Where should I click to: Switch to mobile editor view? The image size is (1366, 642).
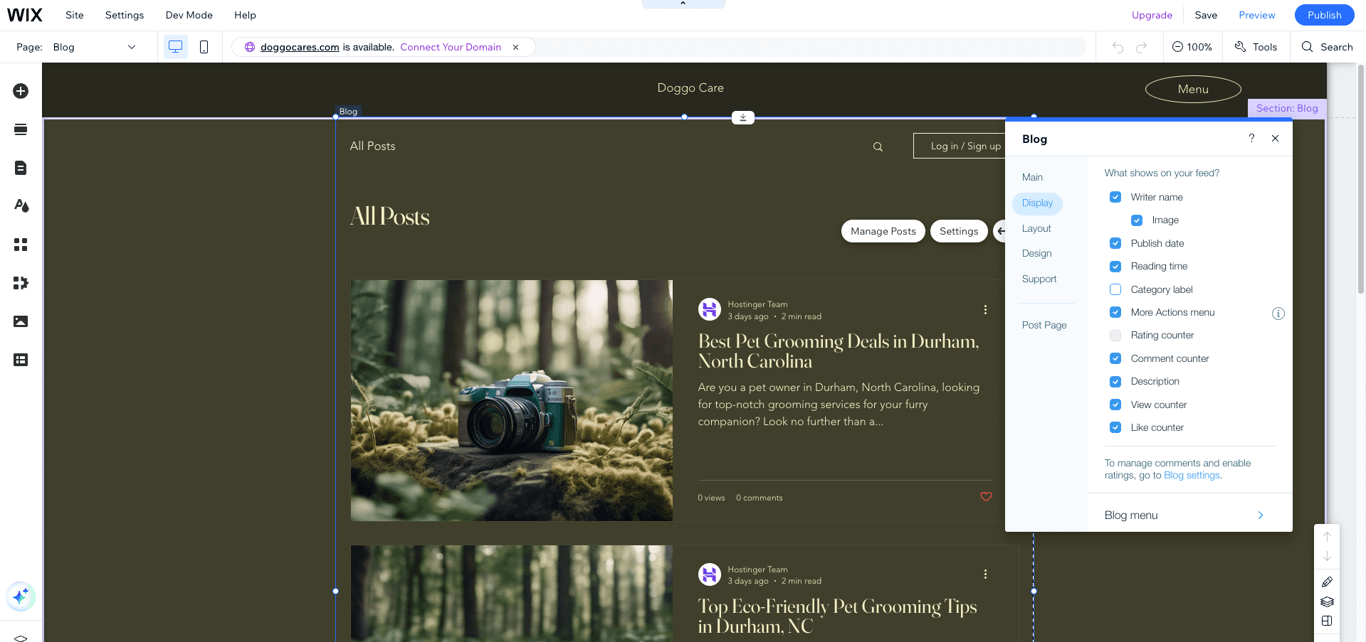[x=204, y=46]
